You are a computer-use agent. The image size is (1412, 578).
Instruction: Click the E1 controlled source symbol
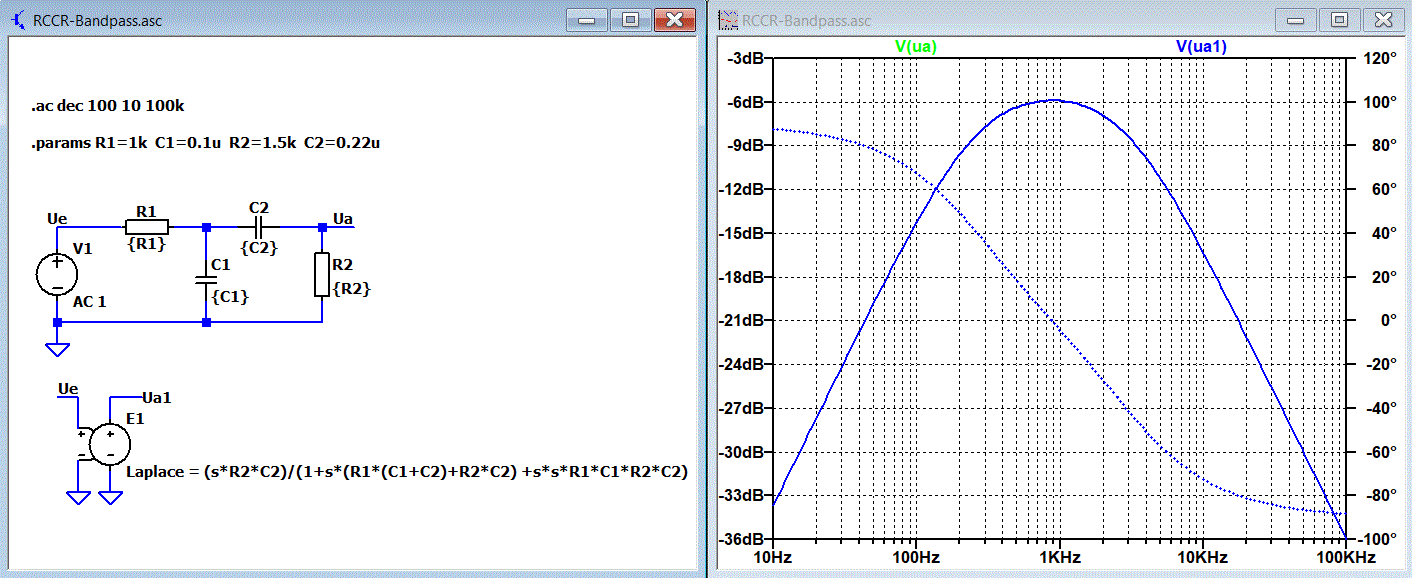pyautogui.click(x=109, y=444)
